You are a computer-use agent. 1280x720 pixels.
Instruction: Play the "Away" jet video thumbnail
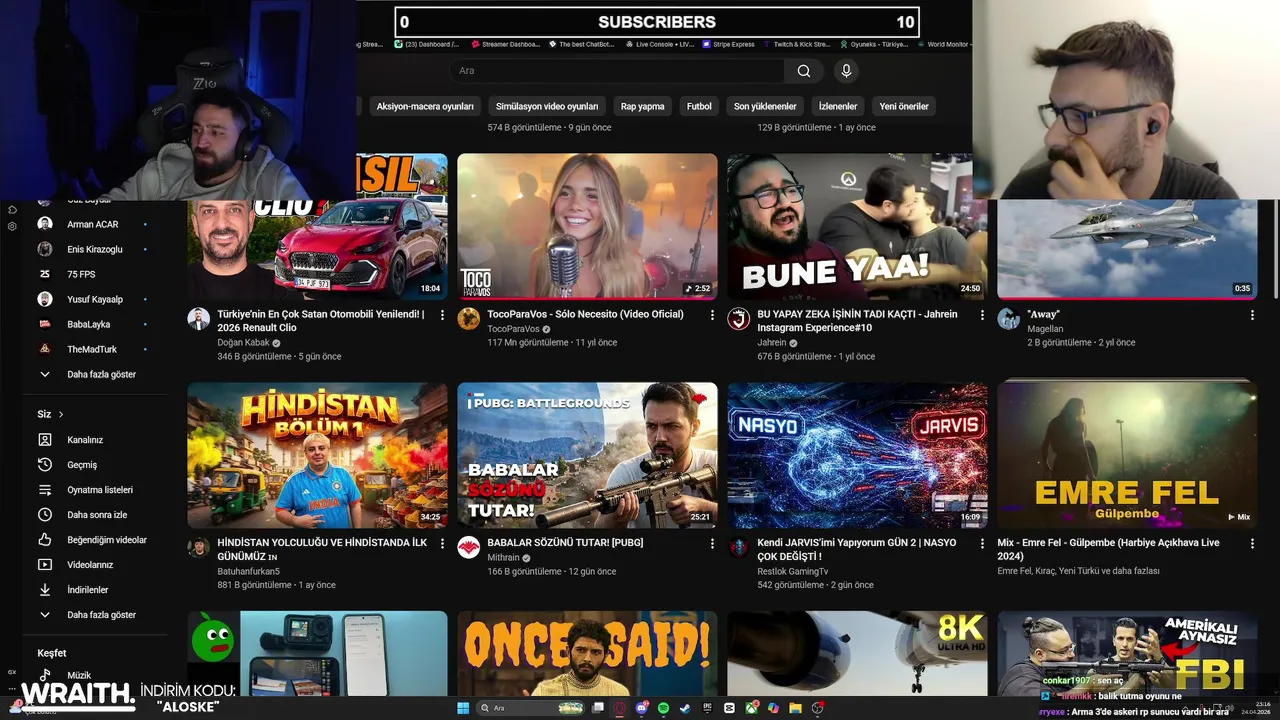point(1127,248)
